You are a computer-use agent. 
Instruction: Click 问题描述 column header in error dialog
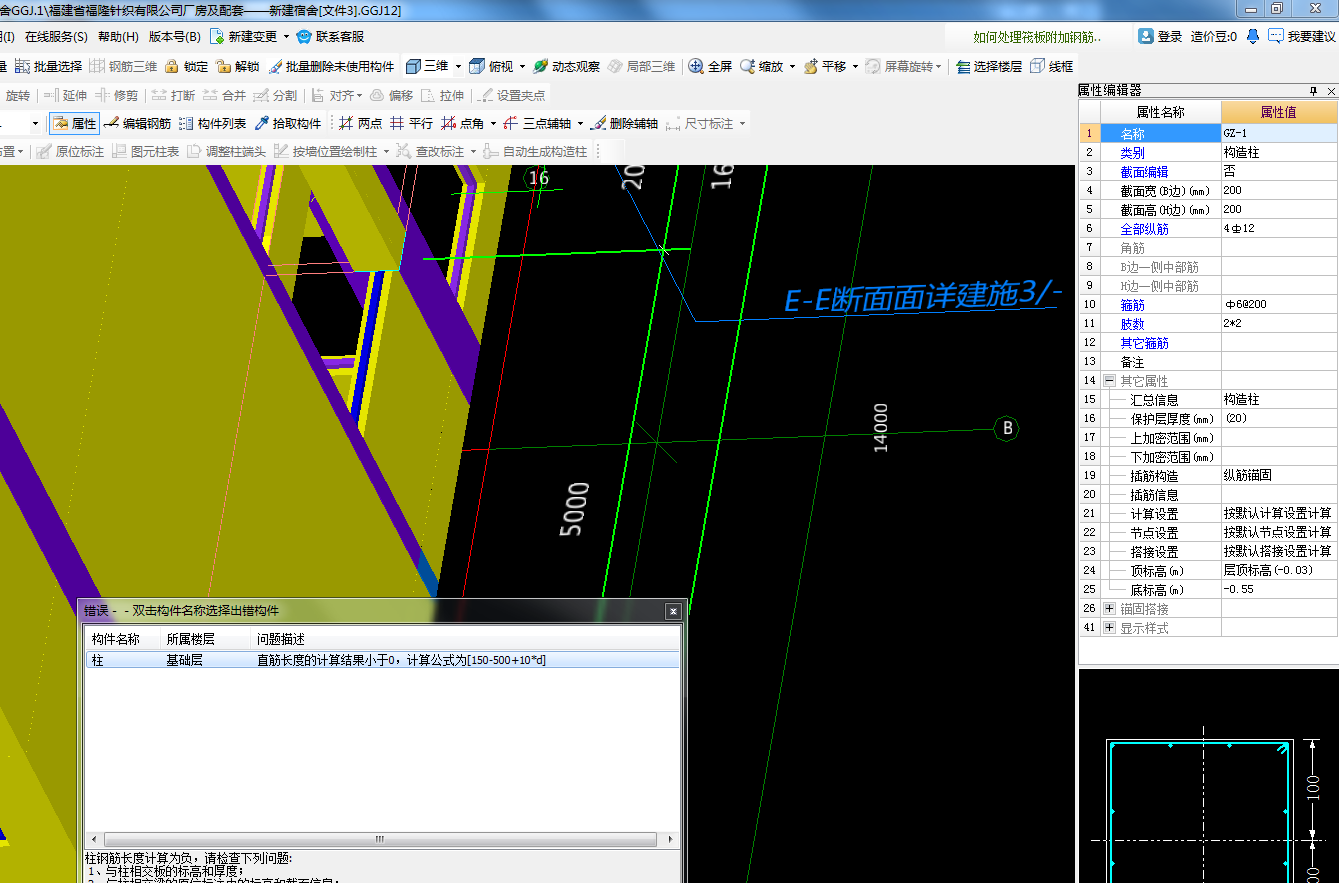pyautogui.click(x=281, y=639)
